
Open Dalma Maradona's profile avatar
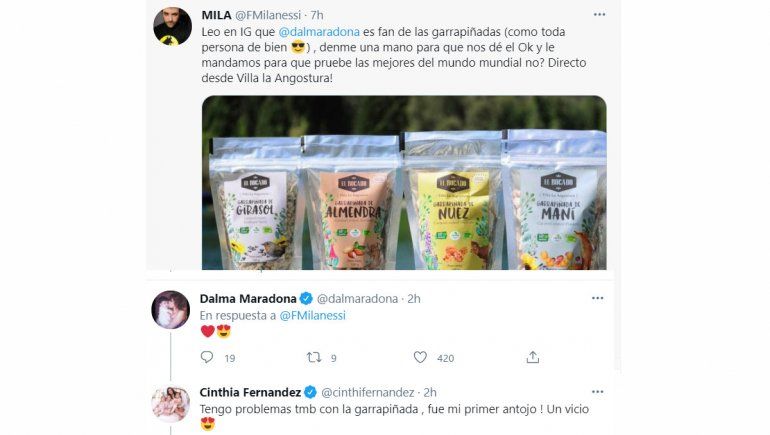[x=171, y=309]
